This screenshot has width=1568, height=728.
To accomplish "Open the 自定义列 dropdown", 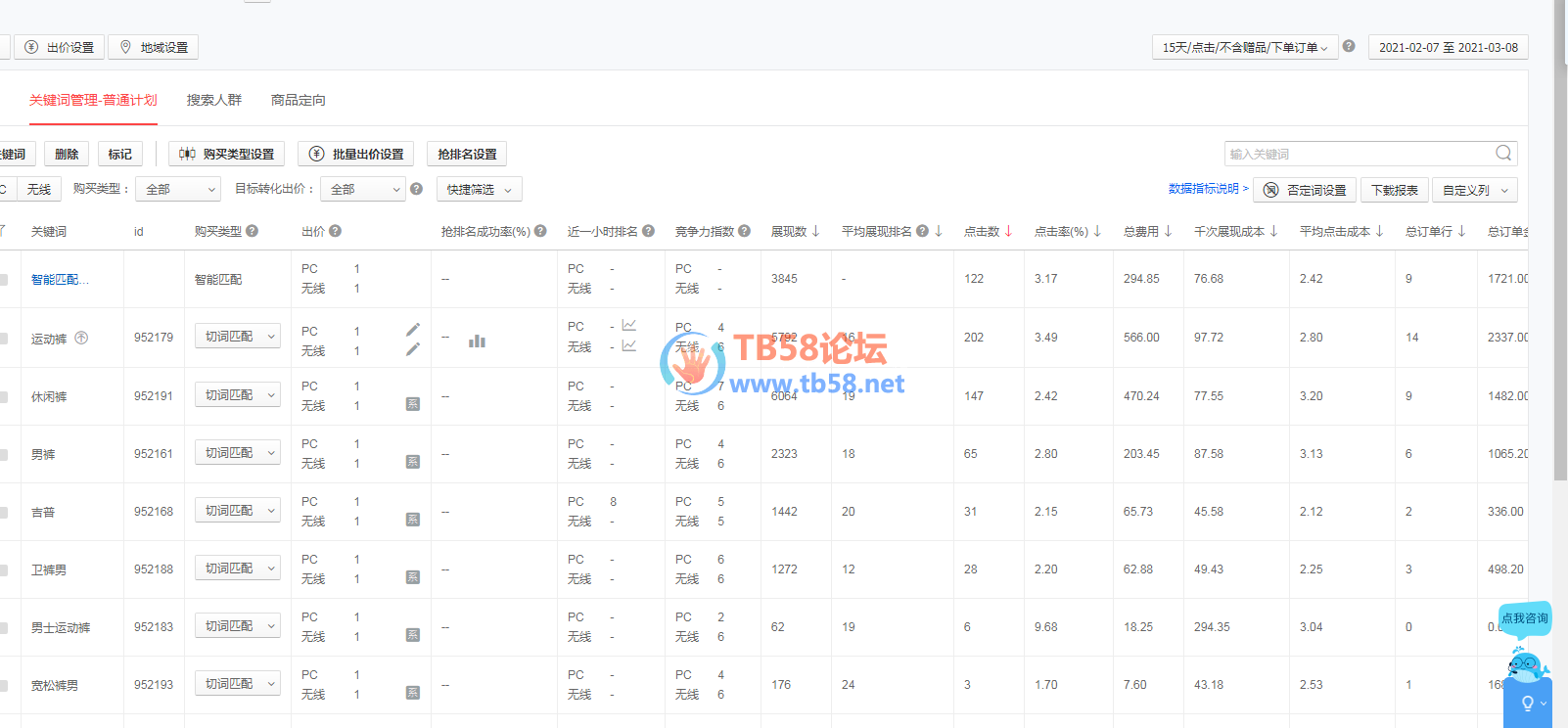I will coord(1474,190).
